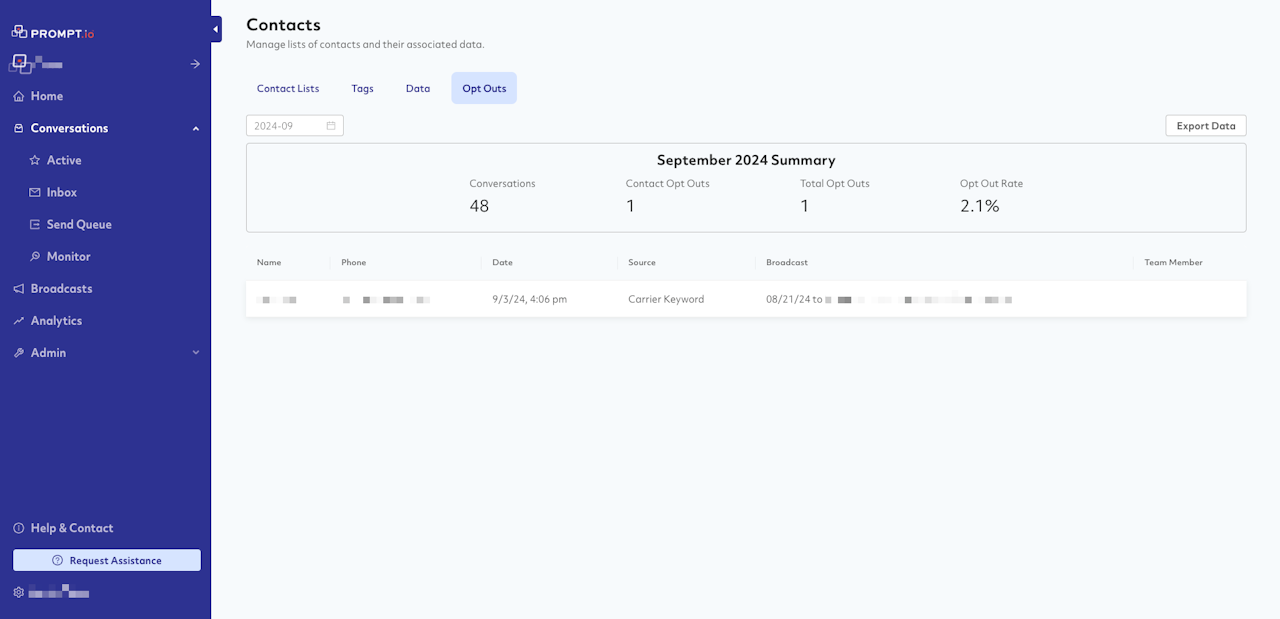
Task: Click the Broadcasts megaphone icon
Action: pyautogui.click(x=18, y=288)
